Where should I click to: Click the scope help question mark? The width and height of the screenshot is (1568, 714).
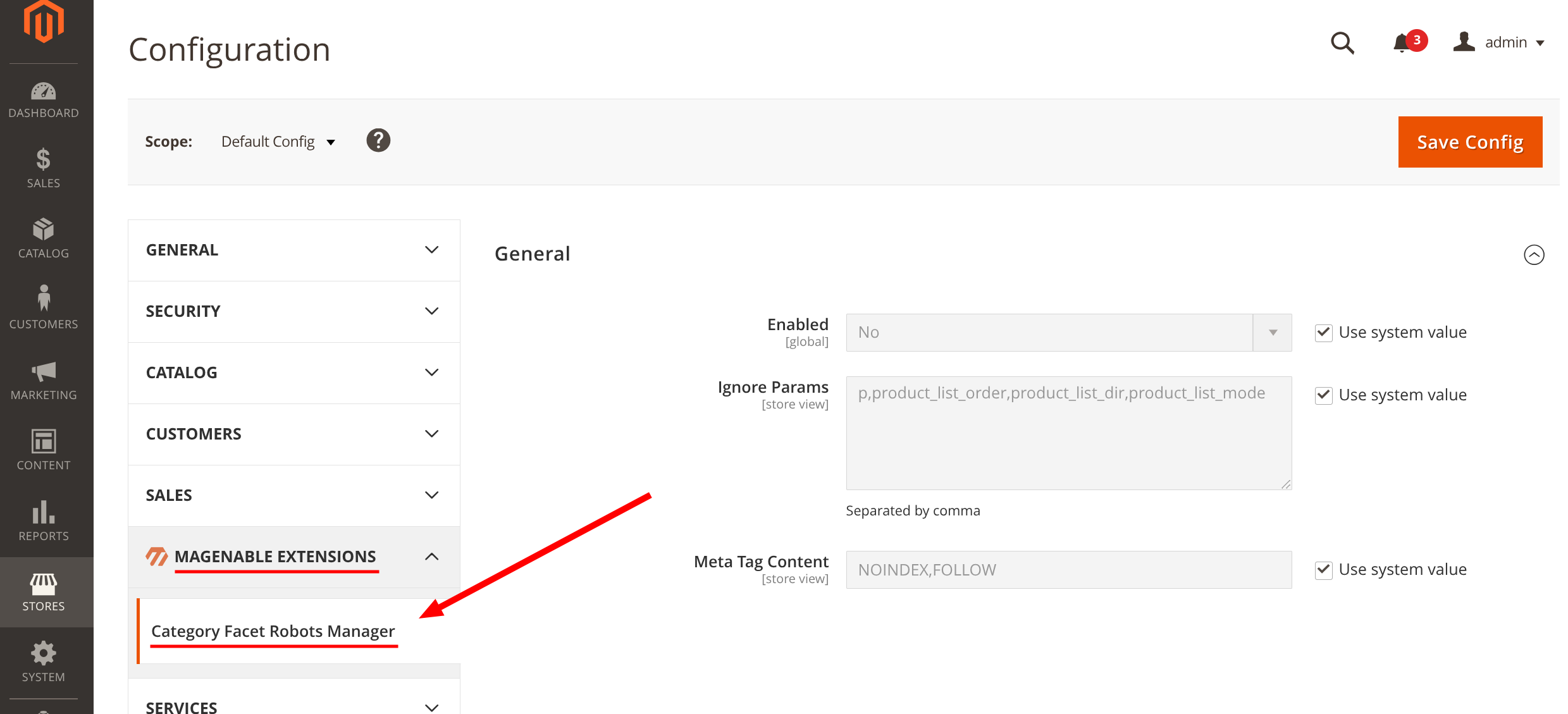click(x=378, y=140)
